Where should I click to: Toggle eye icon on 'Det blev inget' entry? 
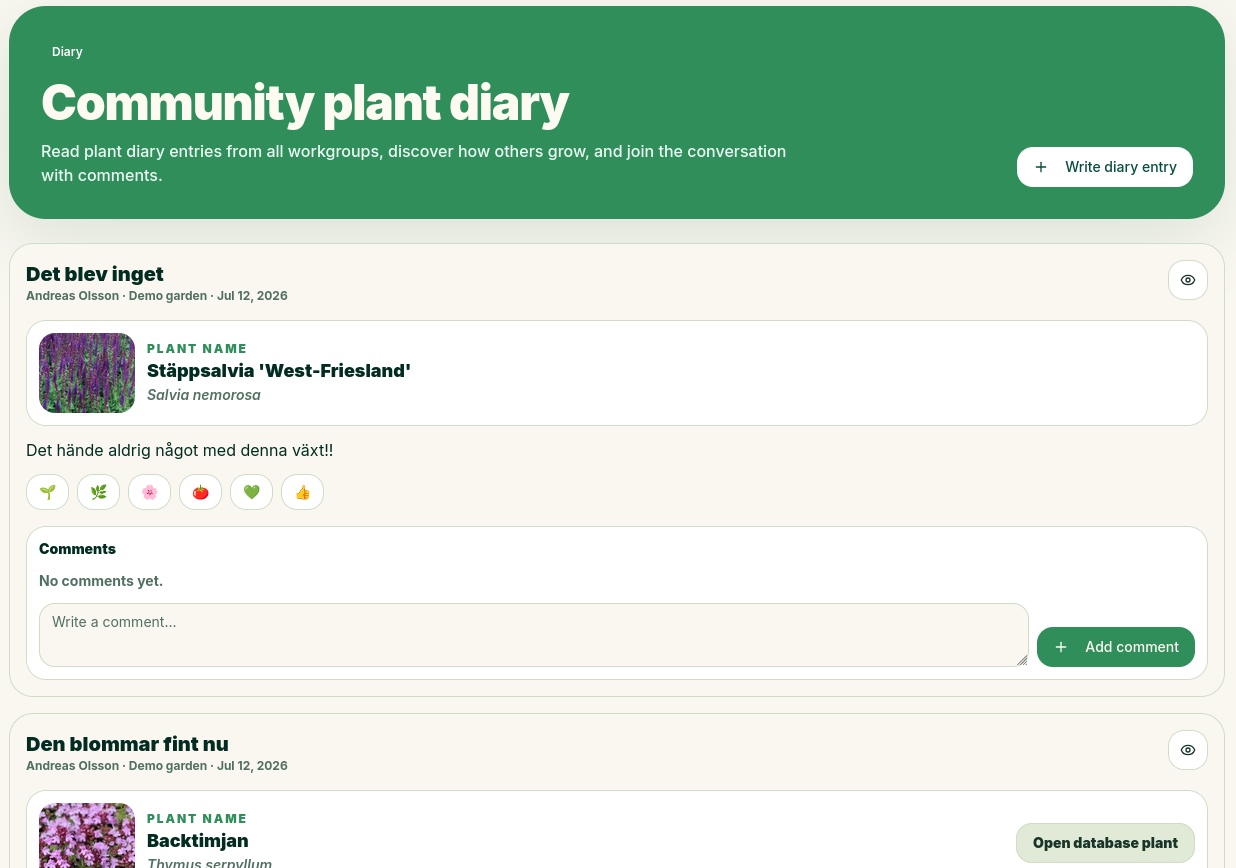pos(1188,280)
